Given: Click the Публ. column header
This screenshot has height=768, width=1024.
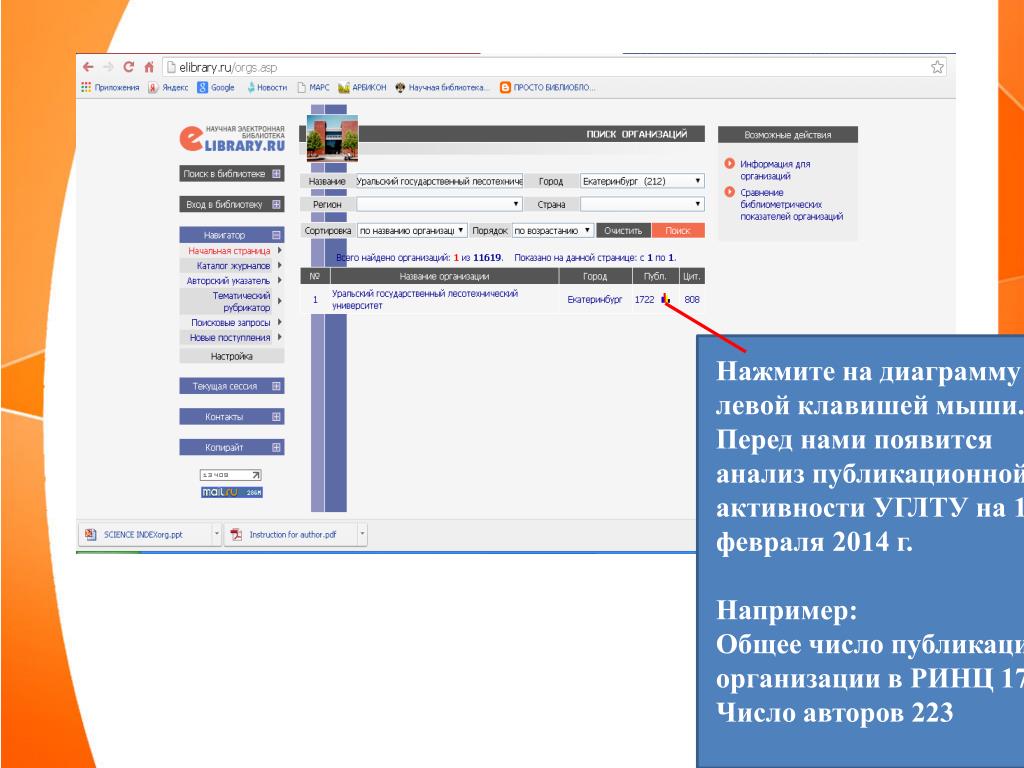Looking at the screenshot, I should 655,276.
